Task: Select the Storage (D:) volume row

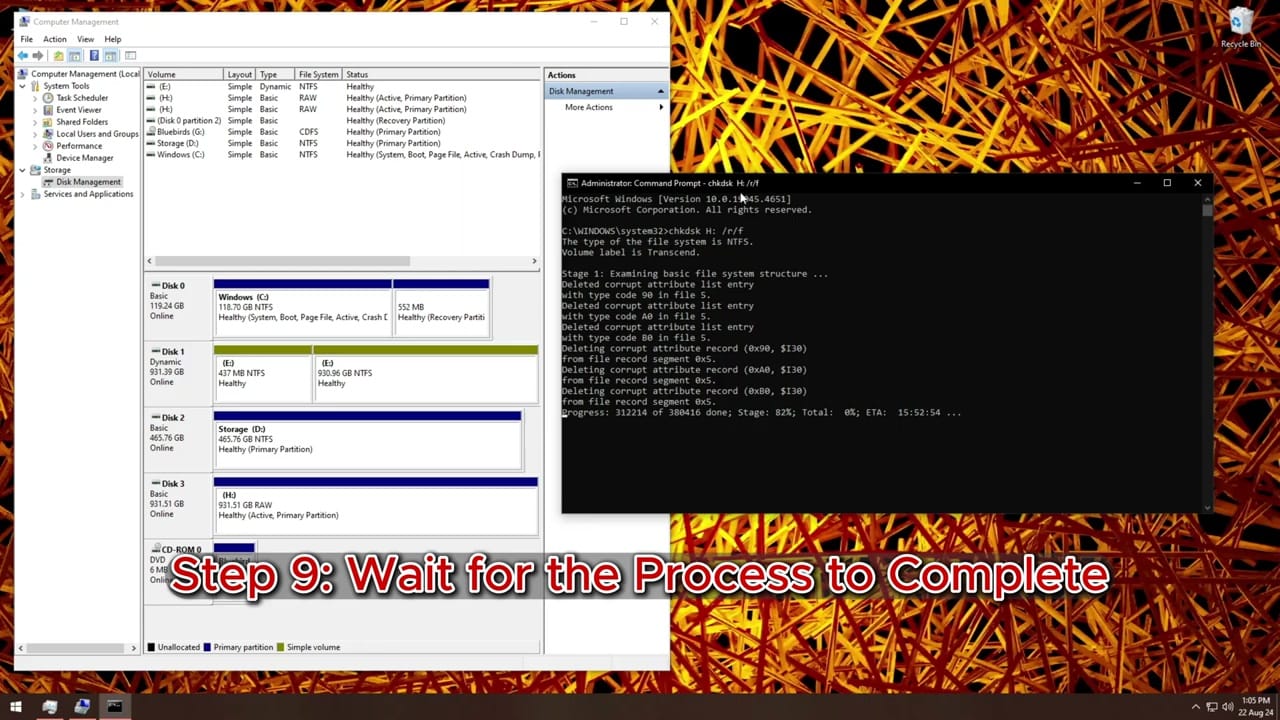Action: 342,143
